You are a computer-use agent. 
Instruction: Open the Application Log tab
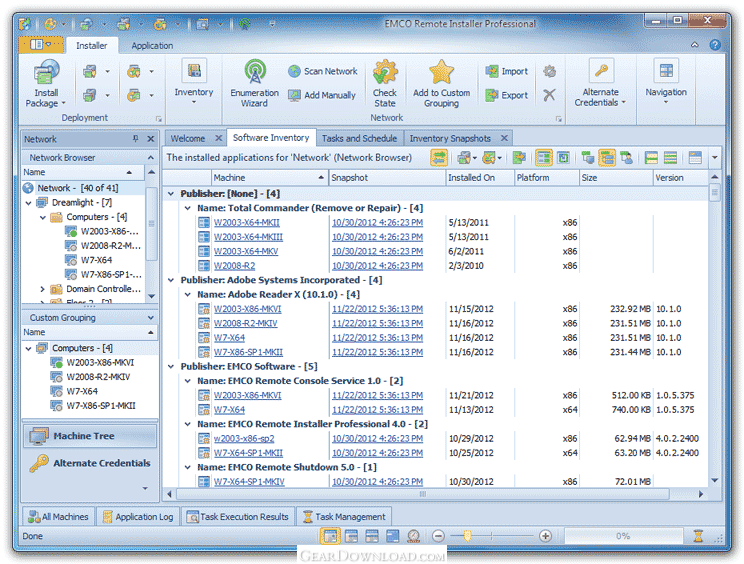pos(138,517)
